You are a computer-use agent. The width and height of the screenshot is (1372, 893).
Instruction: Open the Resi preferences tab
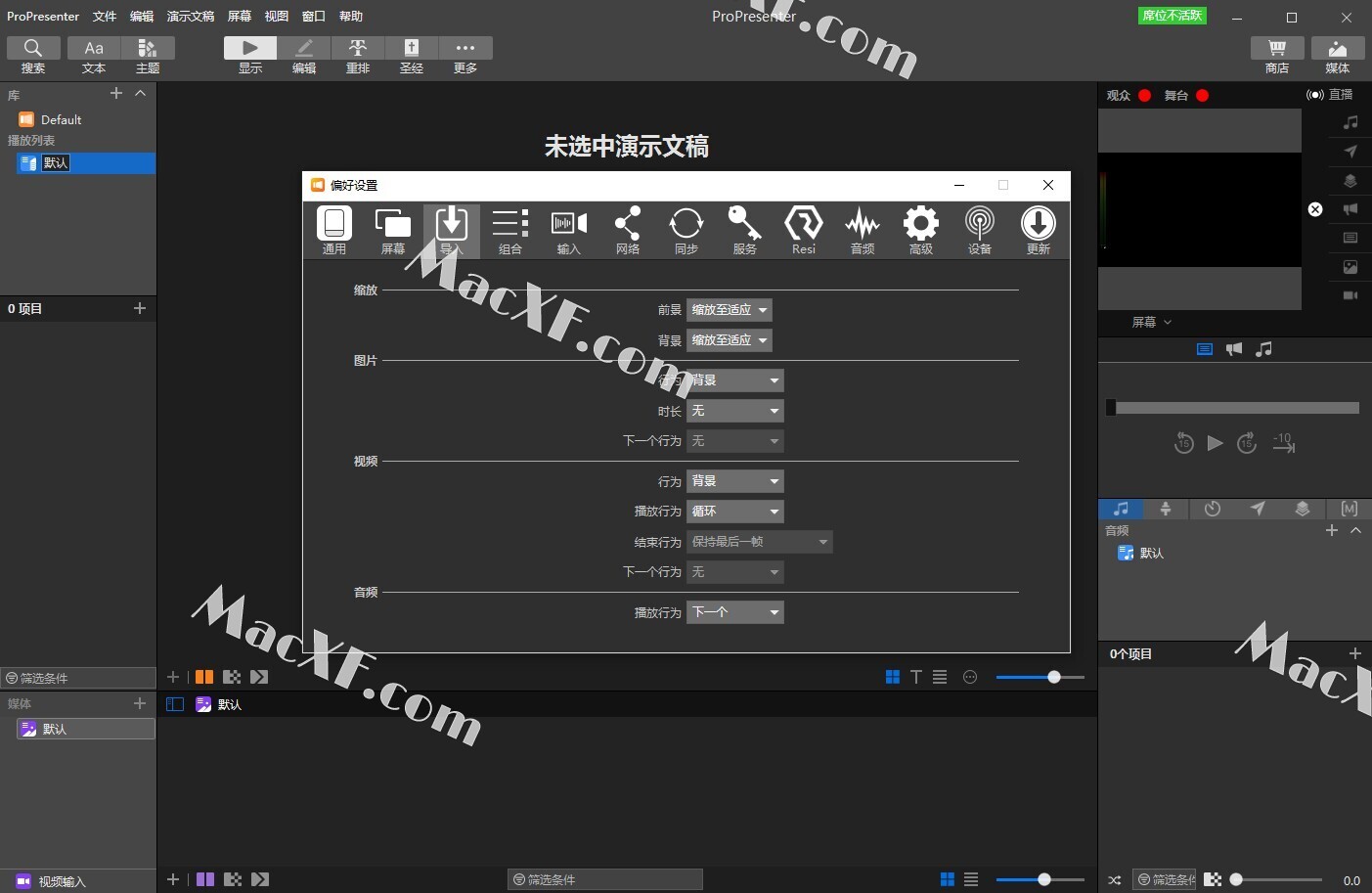tap(804, 231)
